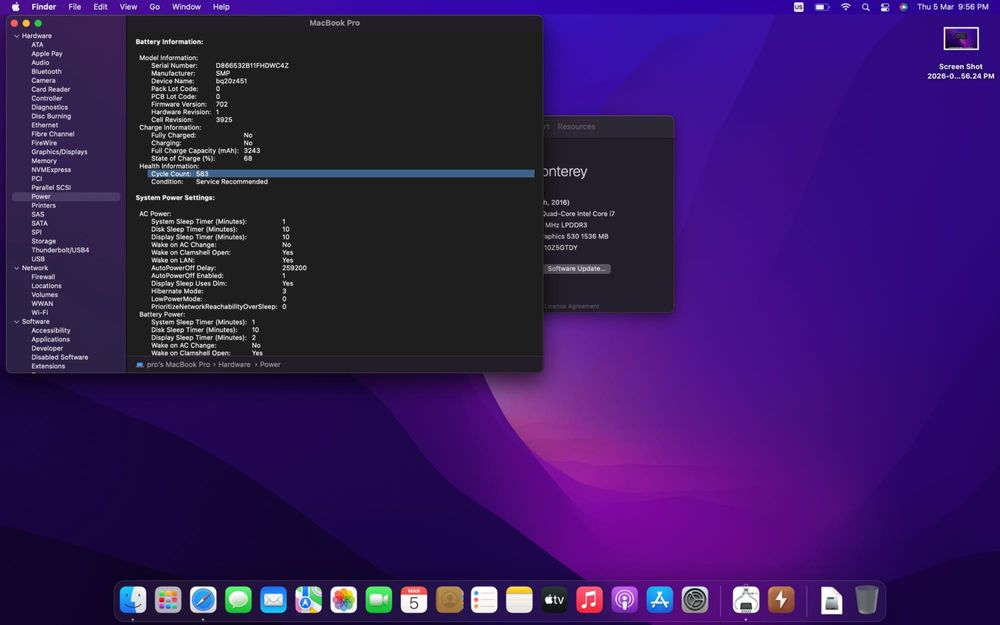Viewport: 1000px width, 625px height.
Task: Collapse the Network tree section
Action: coord(16,268)
